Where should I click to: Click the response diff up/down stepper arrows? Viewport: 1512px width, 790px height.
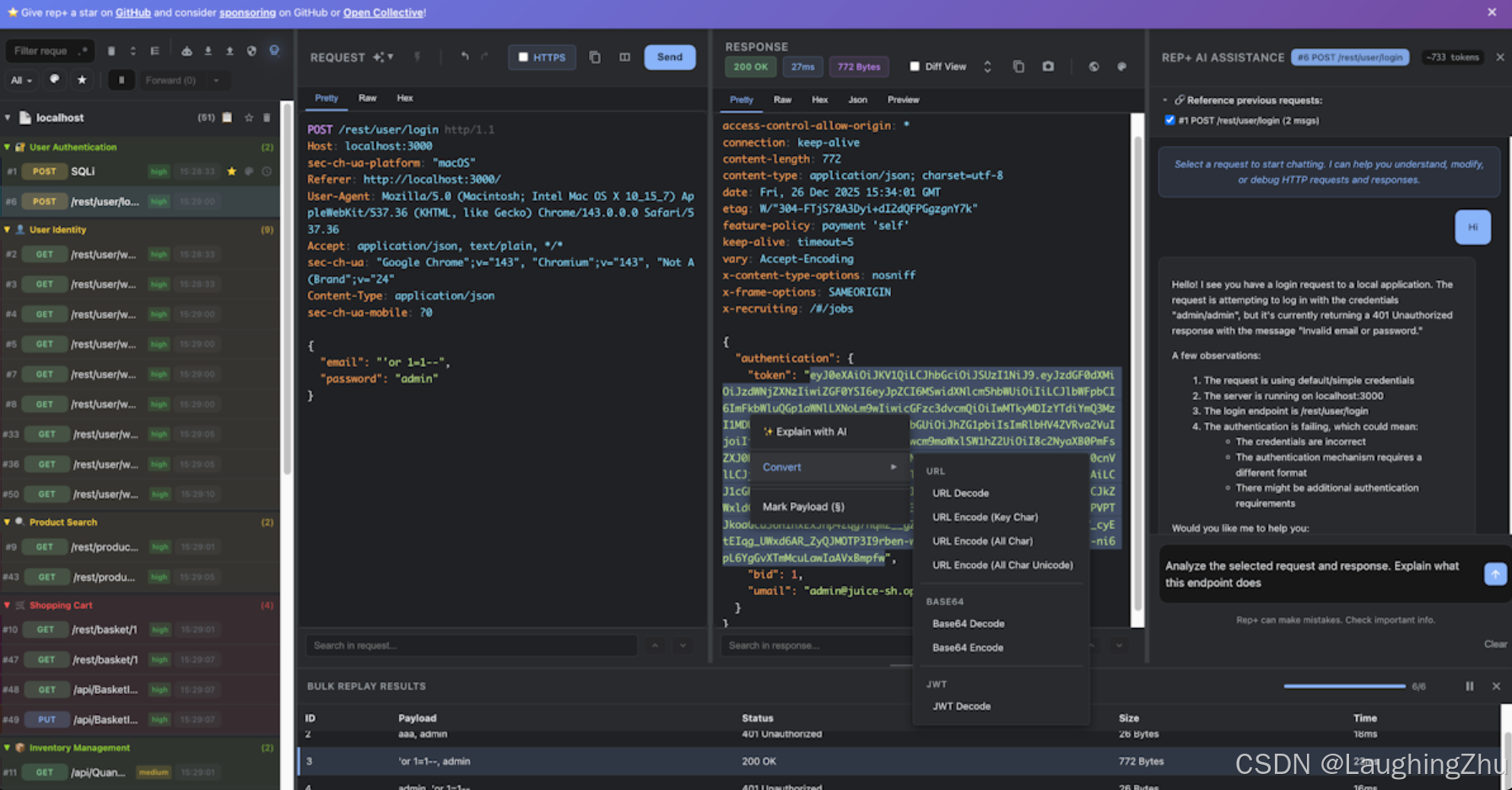pos(987,66)
